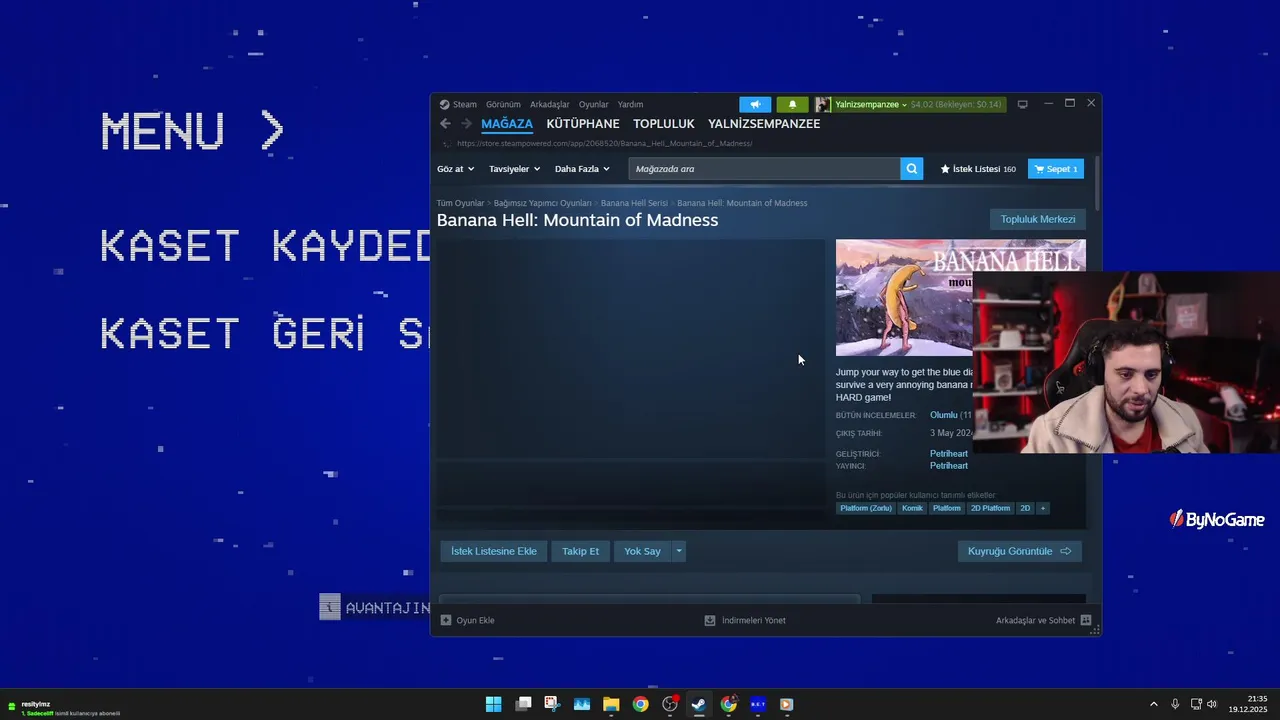Expand the arrow beside Yok Say
Image resolution: width=1280 pixels, height=720 pixels.
(x=679, y=551)
